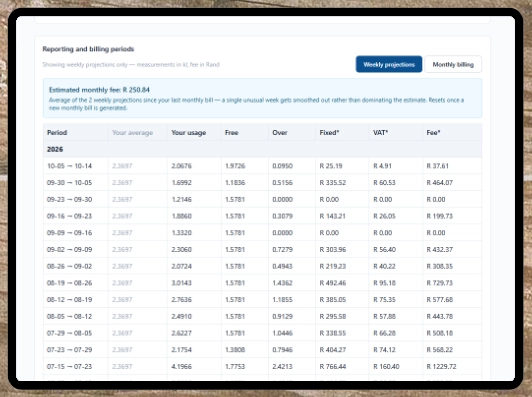Click fixed amount R 25.19

coord(331,166)
